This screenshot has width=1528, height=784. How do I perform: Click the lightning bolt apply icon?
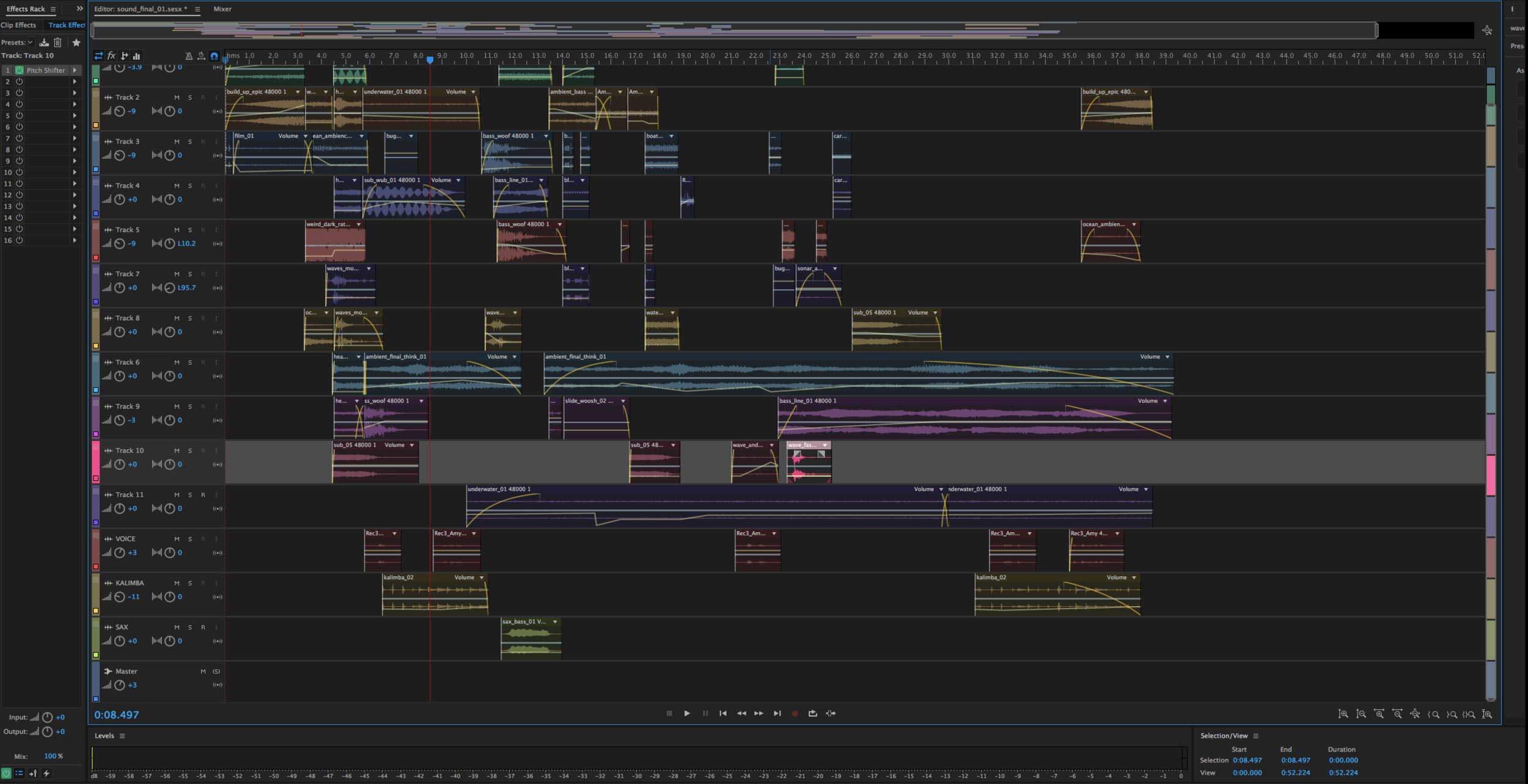pyautogui.click(x=46, y=773)
